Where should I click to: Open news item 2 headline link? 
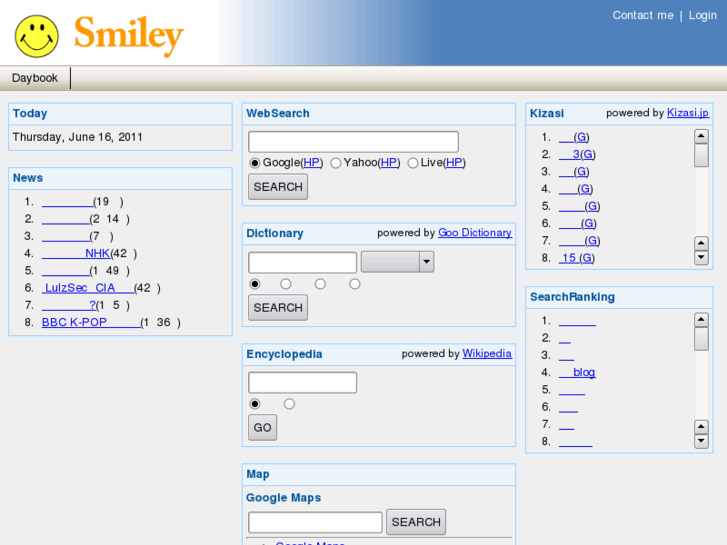(x=65, y=219)
